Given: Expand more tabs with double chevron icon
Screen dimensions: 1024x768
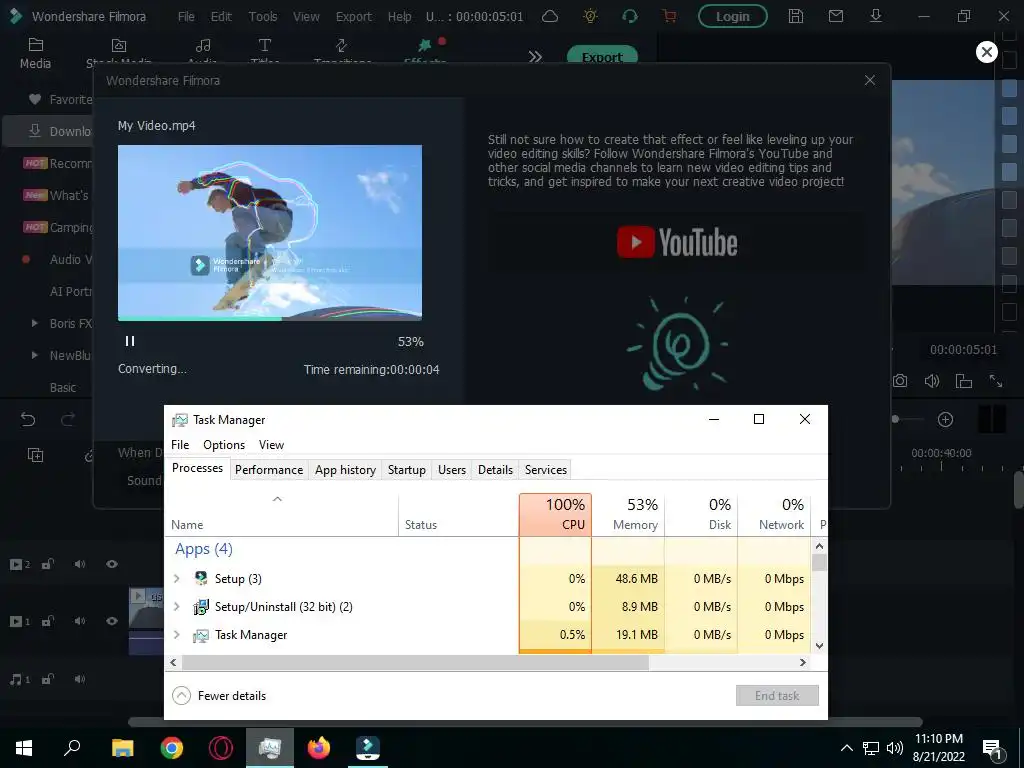Looking at the screenshot, I should coord(536,57).
